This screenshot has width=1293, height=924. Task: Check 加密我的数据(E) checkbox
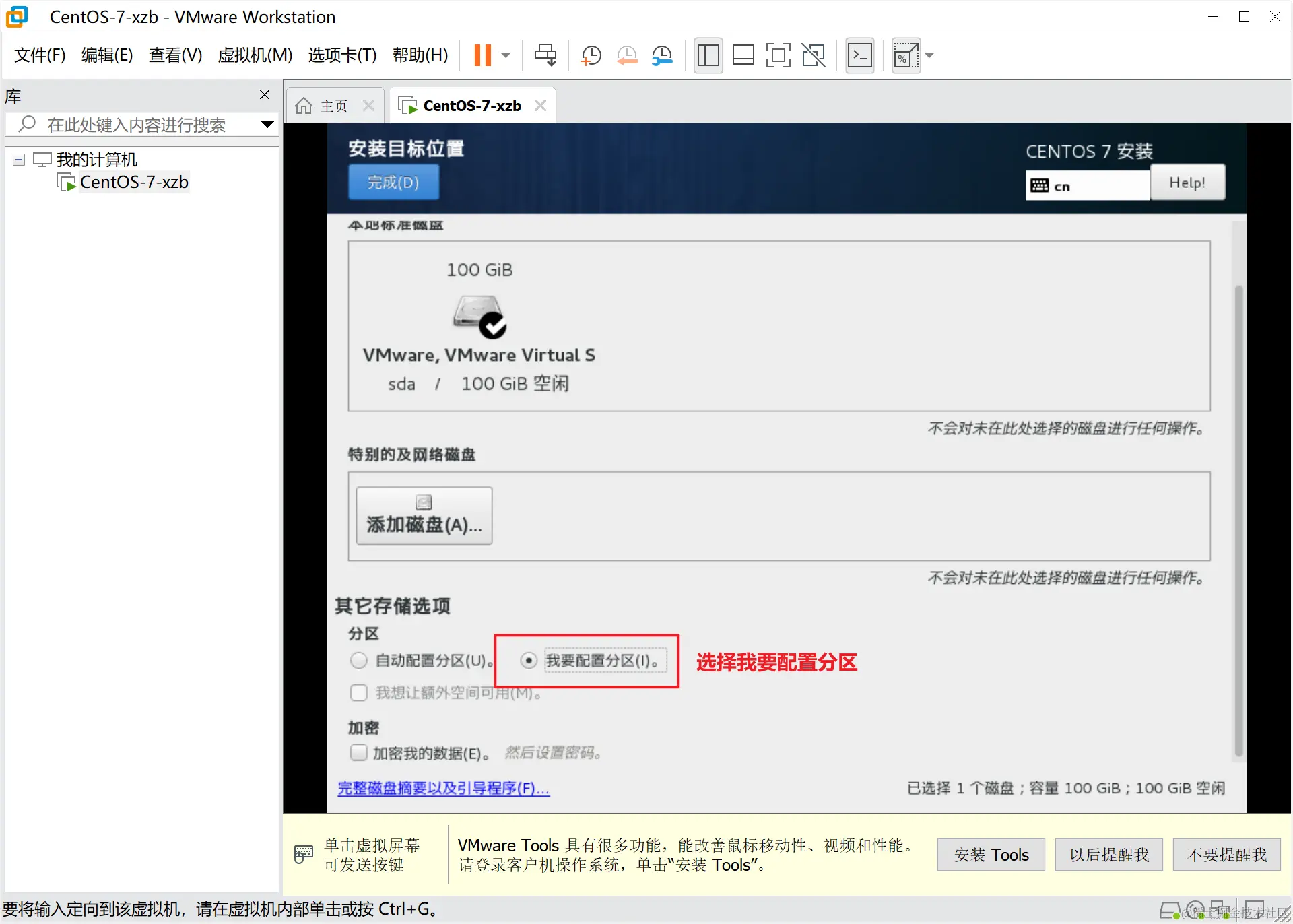click(x=359, y=752)
